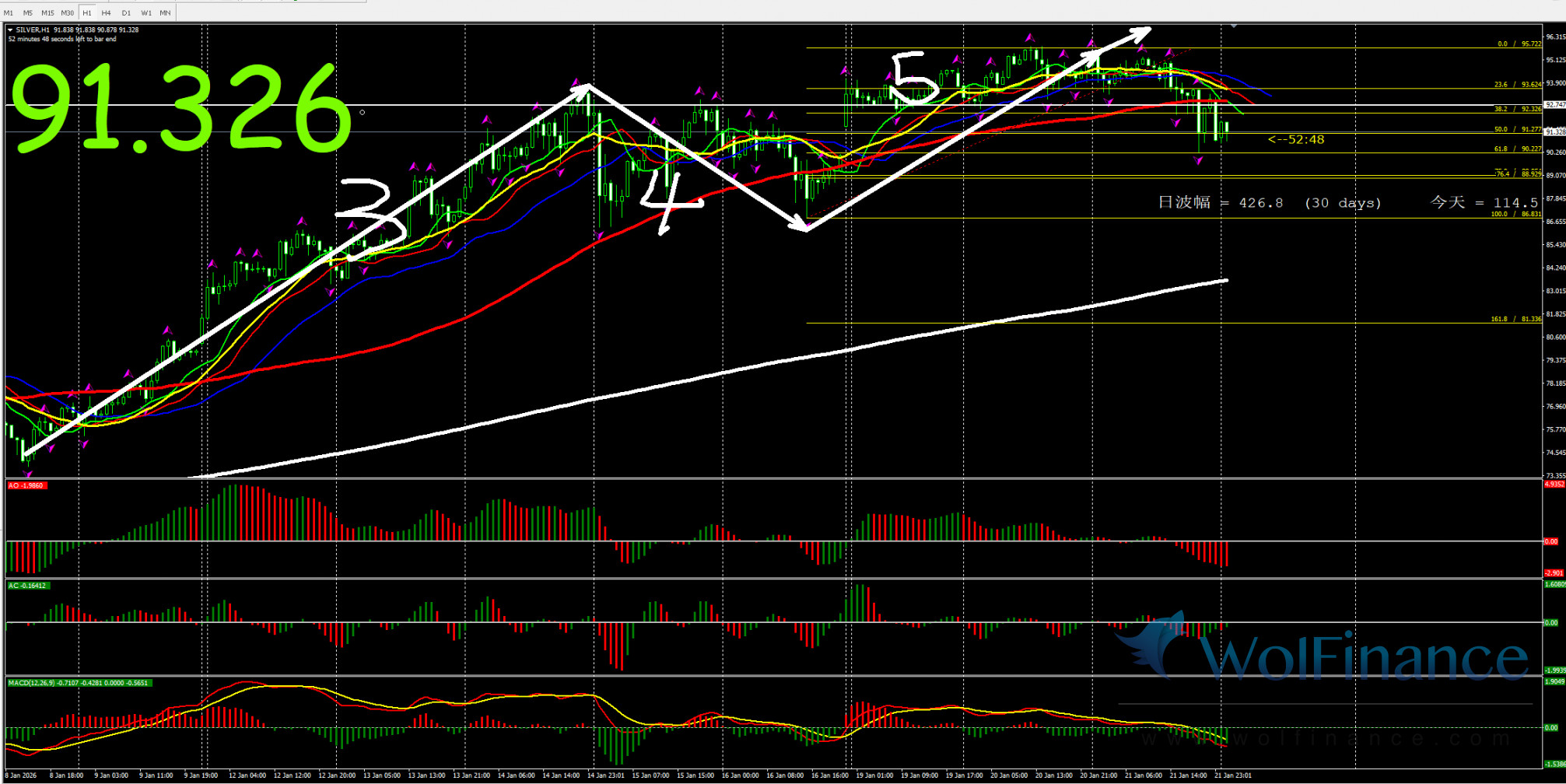Switch to the M30 timeframe
This screenshot has height=784, width=1566.
click(x=68, y=13)
